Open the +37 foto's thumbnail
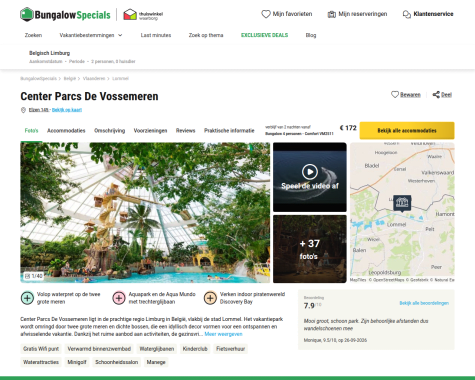The height and width of the screenshot is (380, 475). [x=310, y=249]
